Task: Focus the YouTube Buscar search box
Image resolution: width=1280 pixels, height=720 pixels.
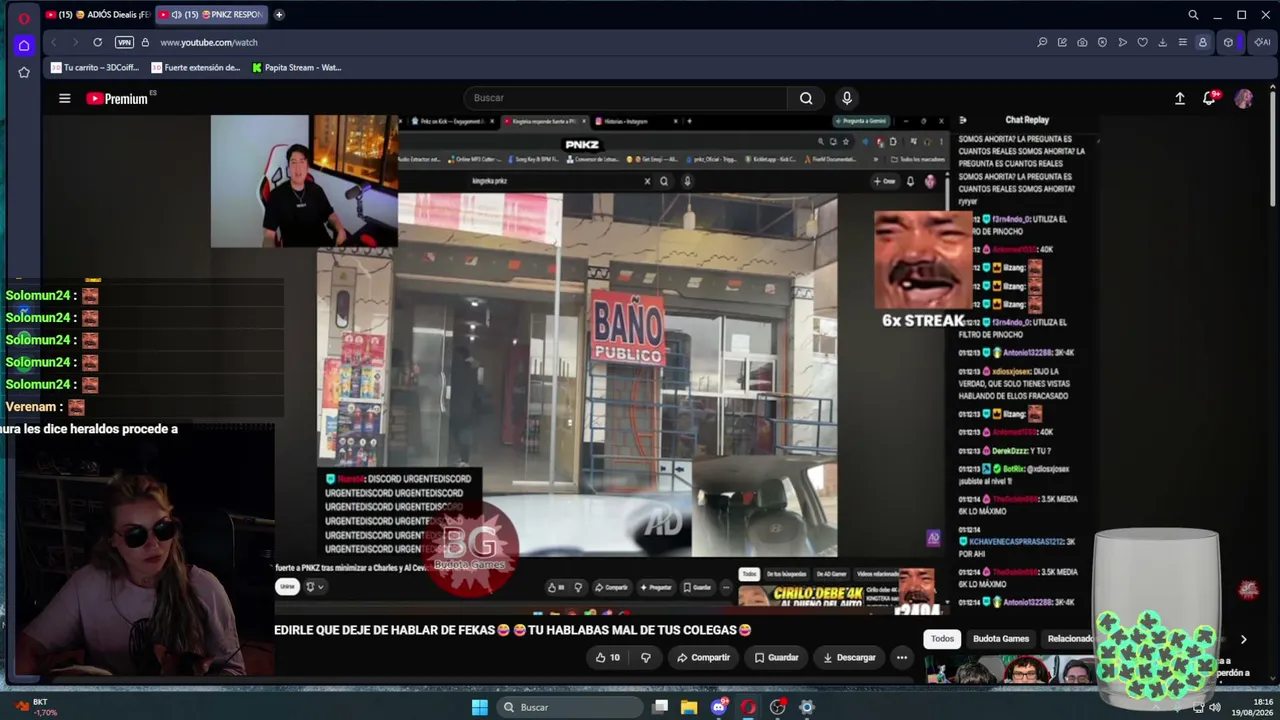Action: point(624,98)
